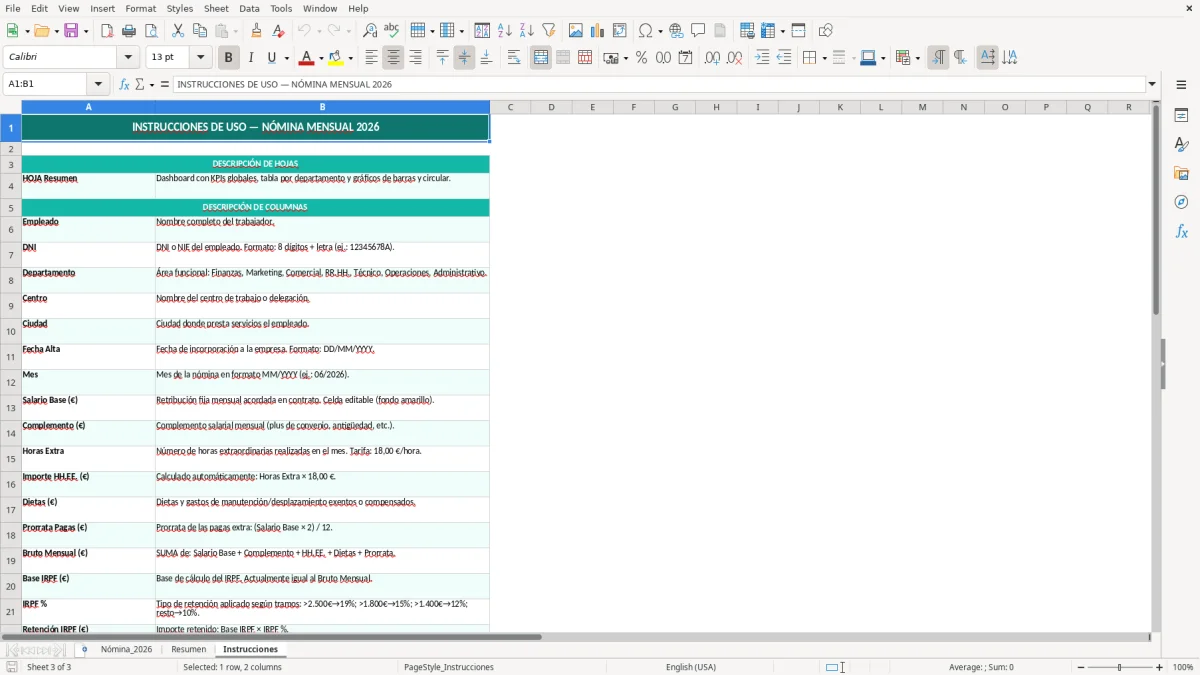The image size is (1200, 675).
Task: Open sidebar Gallery icon
Action: (1181, 174)
